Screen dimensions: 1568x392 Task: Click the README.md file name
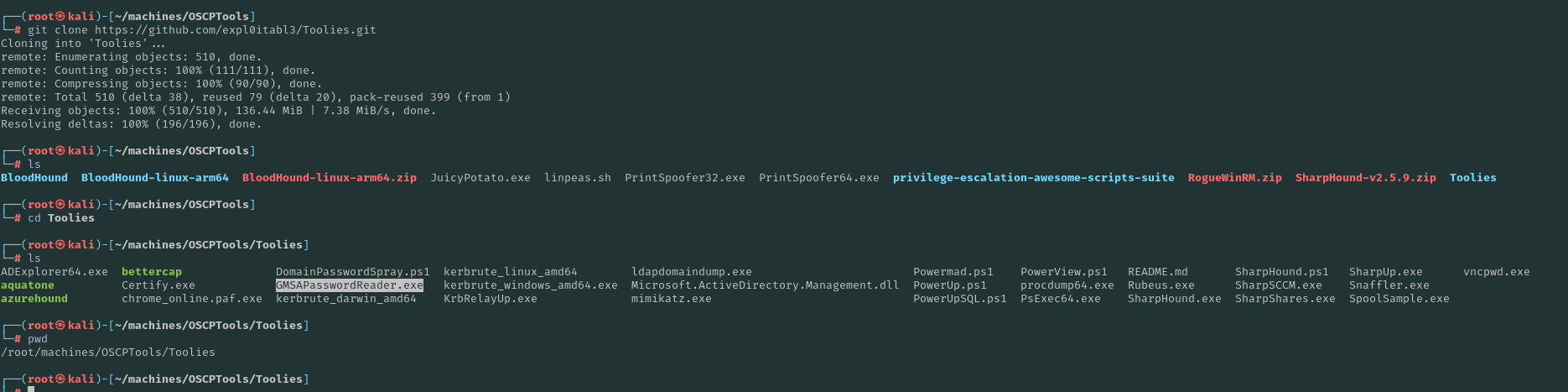pos(1157,272)
